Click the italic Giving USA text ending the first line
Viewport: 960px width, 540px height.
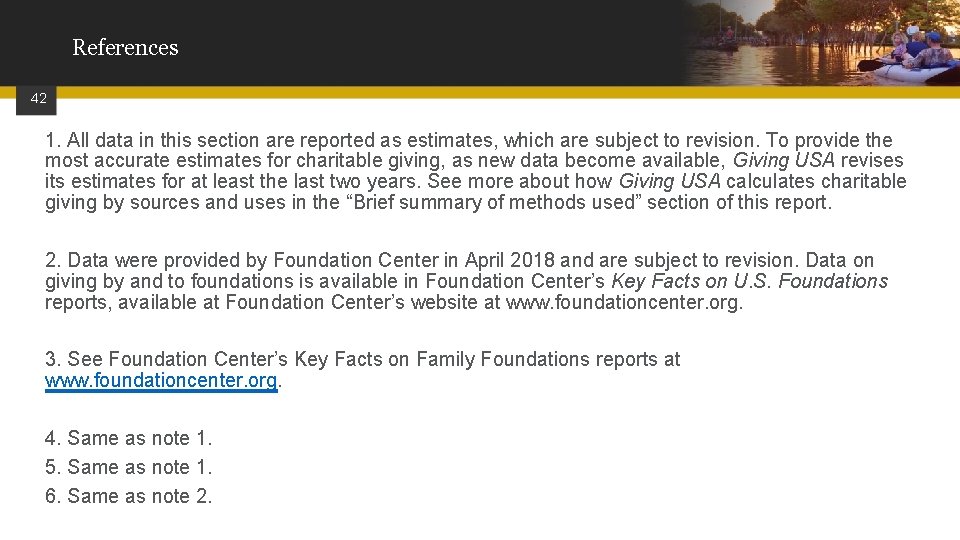784,160
